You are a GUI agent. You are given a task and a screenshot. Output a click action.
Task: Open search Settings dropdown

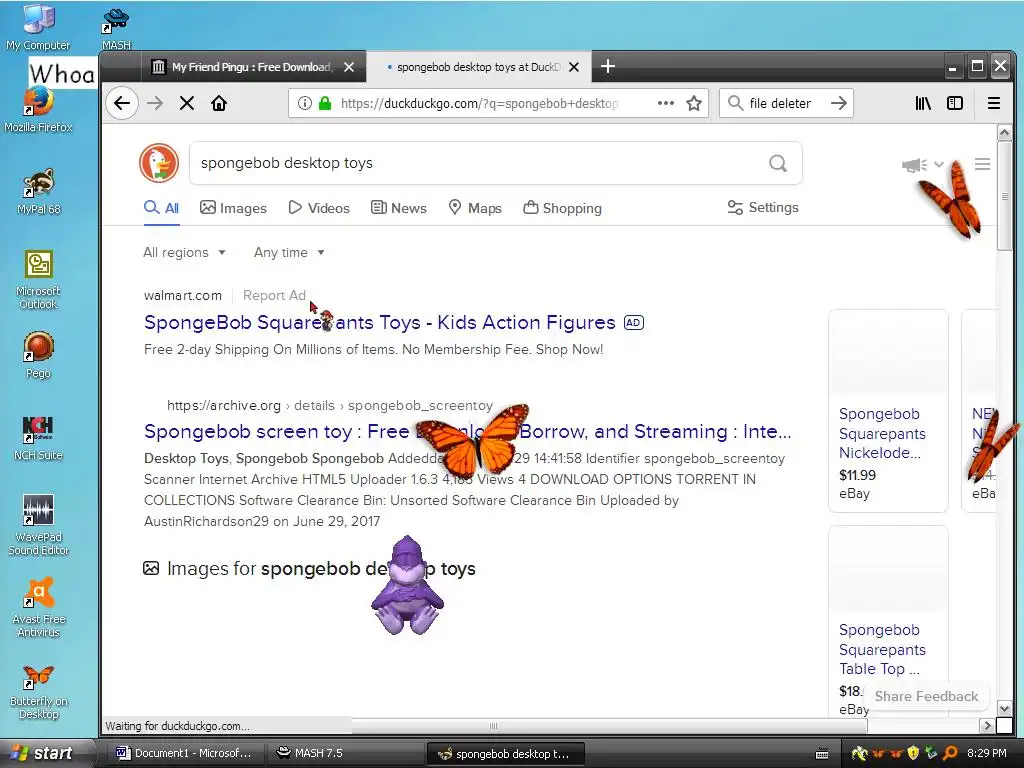coord(763,208)
